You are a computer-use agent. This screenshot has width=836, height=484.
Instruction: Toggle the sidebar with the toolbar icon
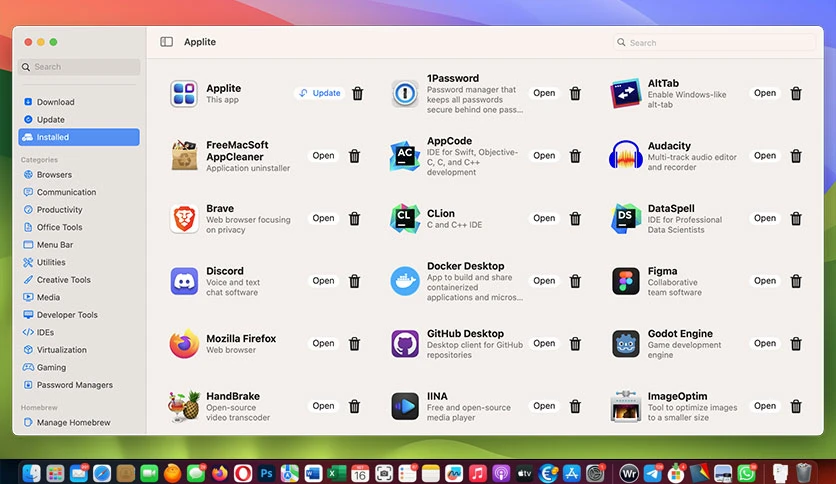click(x=166, y=42)
